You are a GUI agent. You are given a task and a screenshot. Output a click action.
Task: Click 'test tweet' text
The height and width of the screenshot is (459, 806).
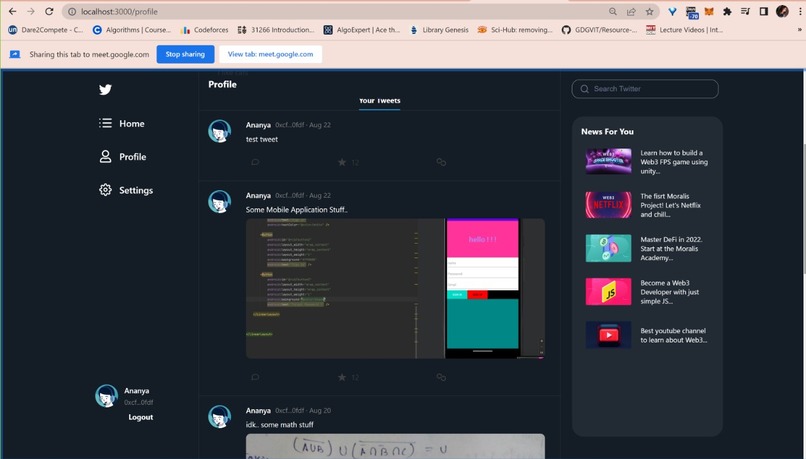tap(262, 139)
